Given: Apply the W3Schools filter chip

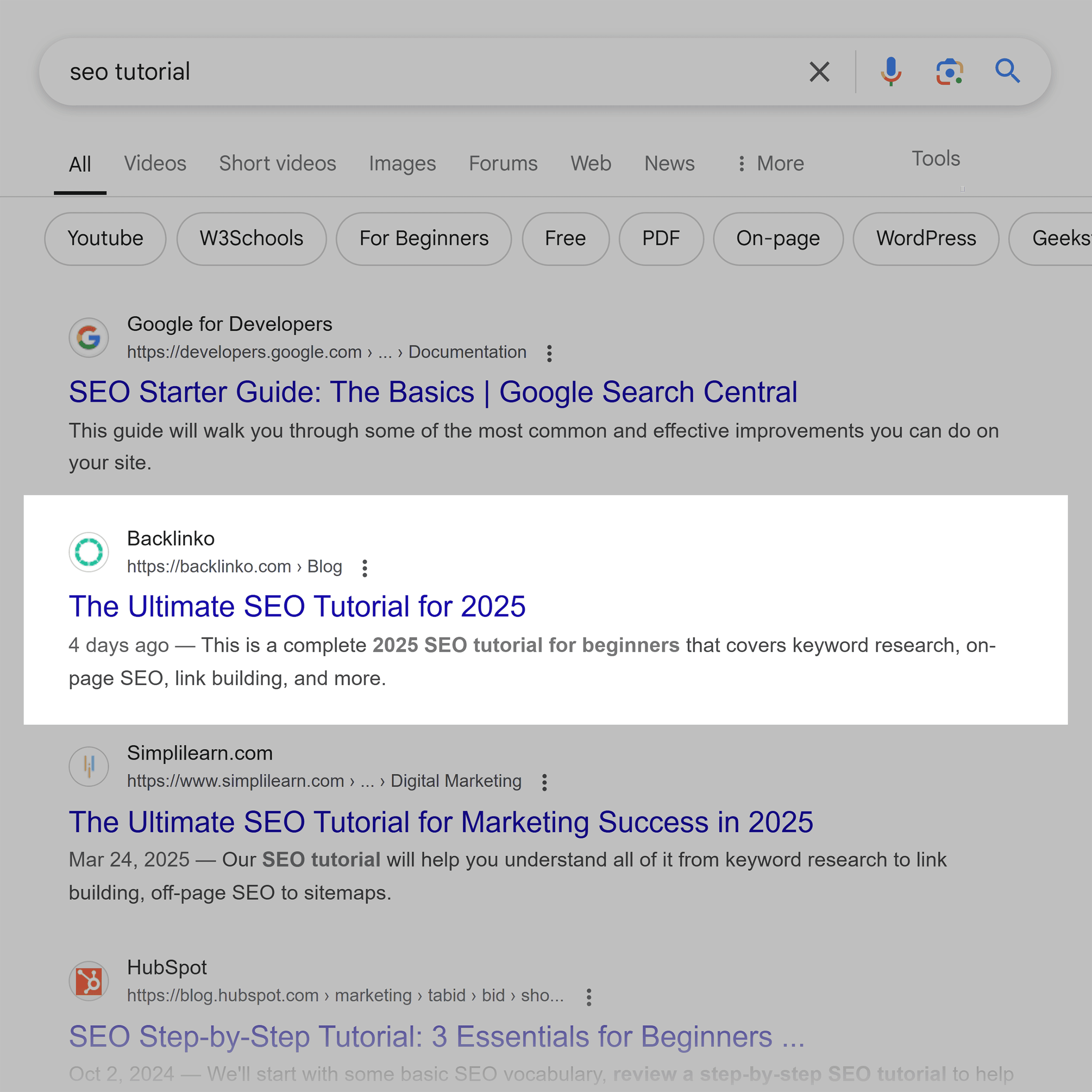Looking at the screenshot, I should pyautogui.click(x=252, y=239).
